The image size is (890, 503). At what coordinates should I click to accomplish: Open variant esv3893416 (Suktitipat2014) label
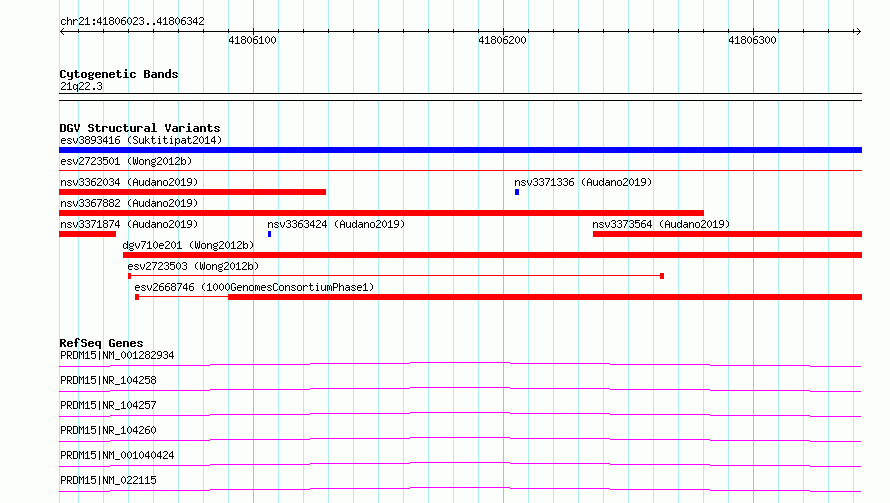coord(141,140)
